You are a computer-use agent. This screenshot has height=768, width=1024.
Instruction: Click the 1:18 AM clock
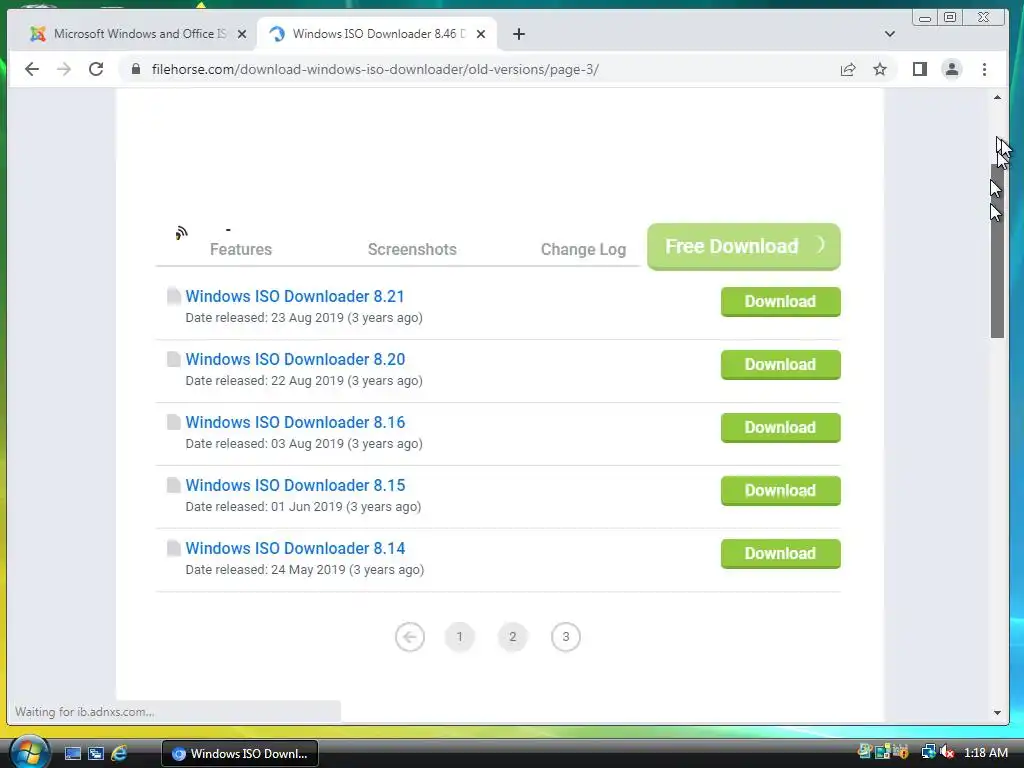click(x=985, y=752)
